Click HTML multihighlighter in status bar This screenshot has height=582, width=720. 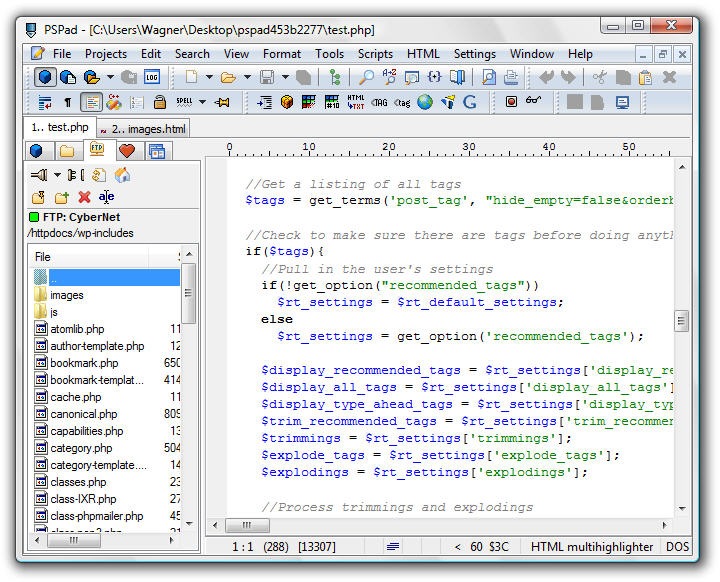tap(591, 547)
